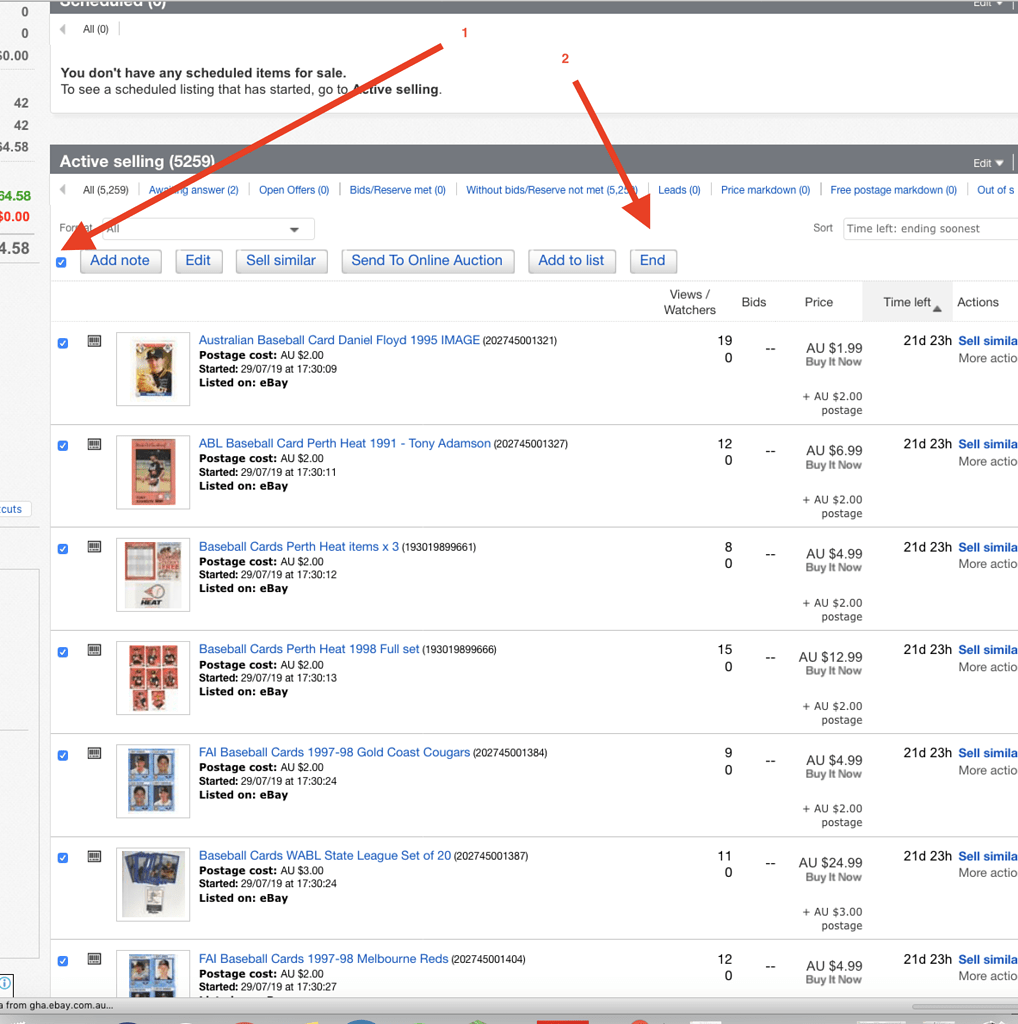Open Gold Coast Cougars cards thumbnail
The image size is (1018, 1024).
(153, 781)
